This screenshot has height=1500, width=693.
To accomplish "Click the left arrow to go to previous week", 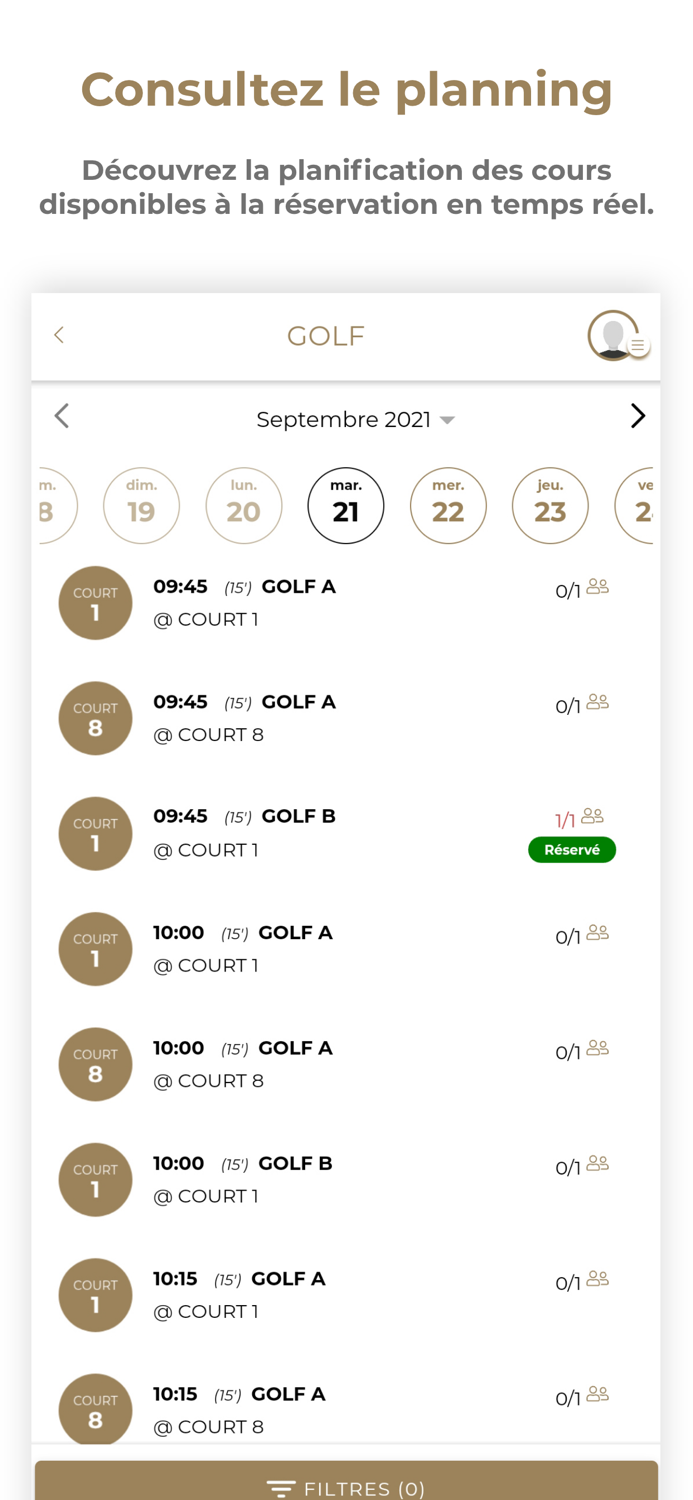I will [61, 416].
